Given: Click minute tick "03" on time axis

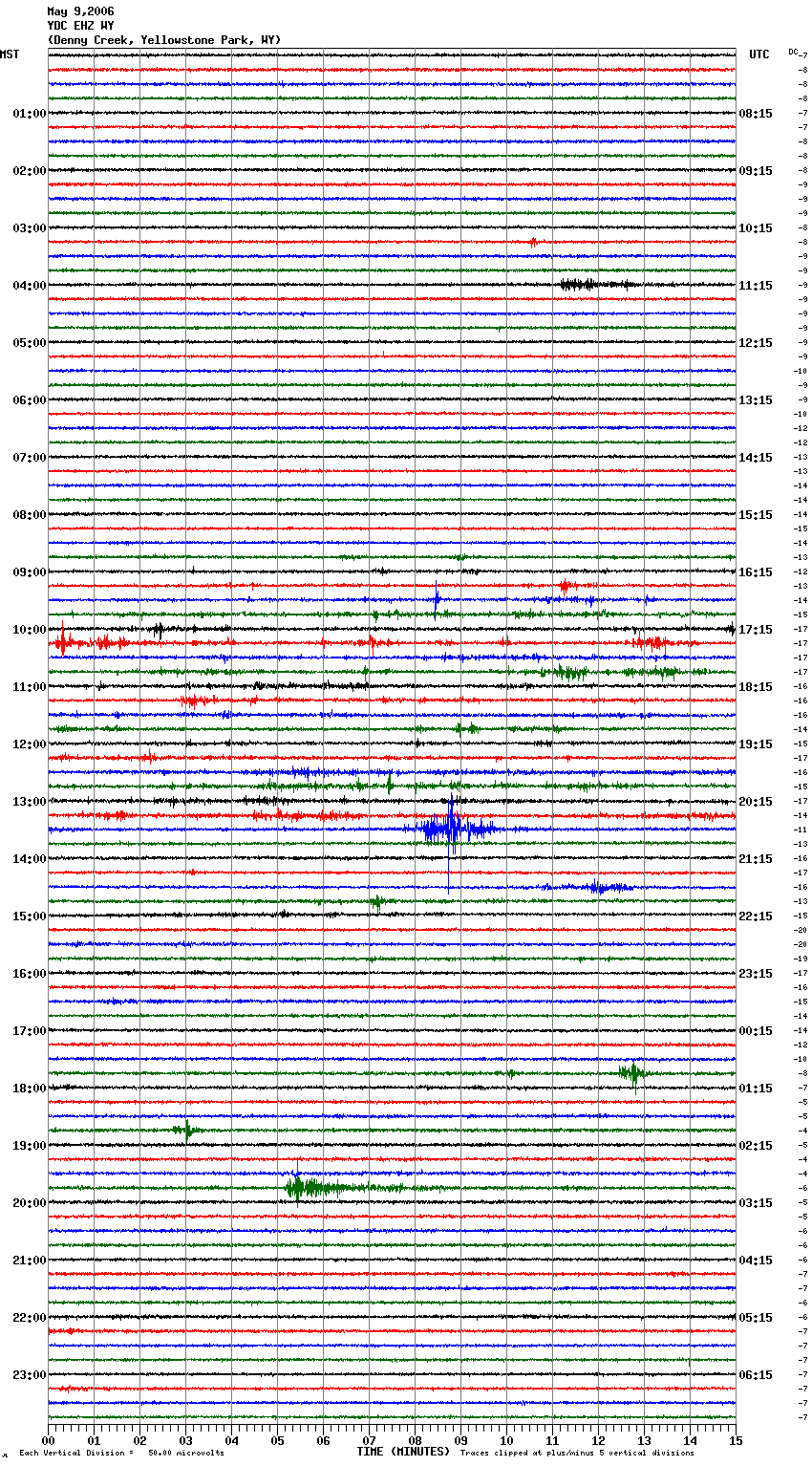Looking at the screenshot, I should pos(185,1440).
